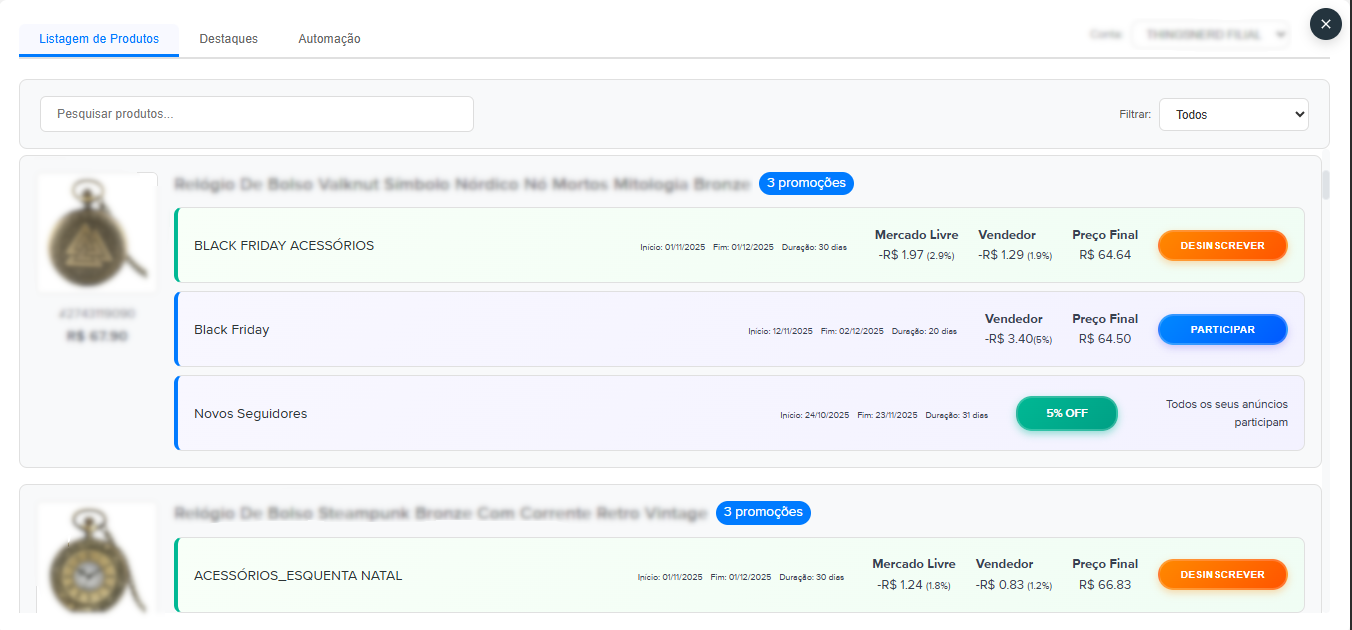The width and height of the screenshot is (1352, 630).
Task: Select the Valknut watch product title
Action: pyautogui.click(x=461, y=183)
